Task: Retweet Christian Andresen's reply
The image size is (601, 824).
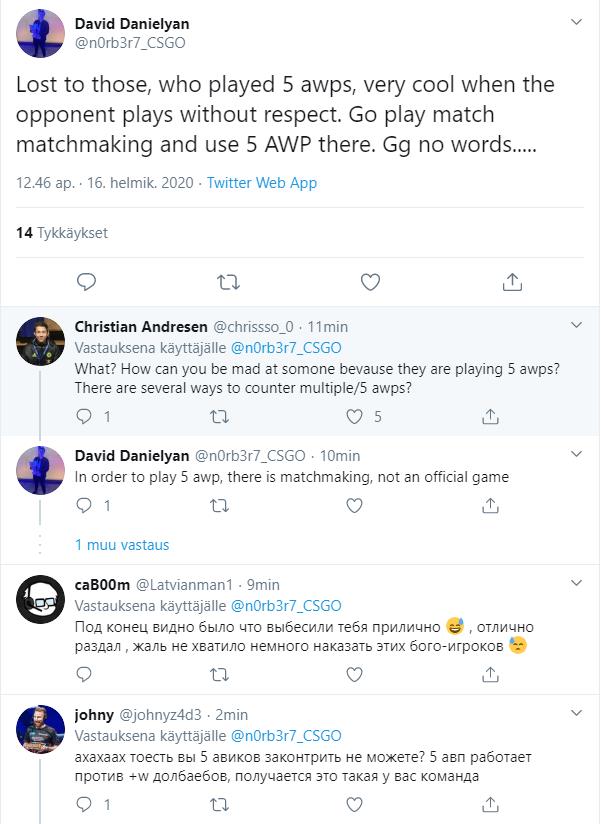Action: point(217,415)
